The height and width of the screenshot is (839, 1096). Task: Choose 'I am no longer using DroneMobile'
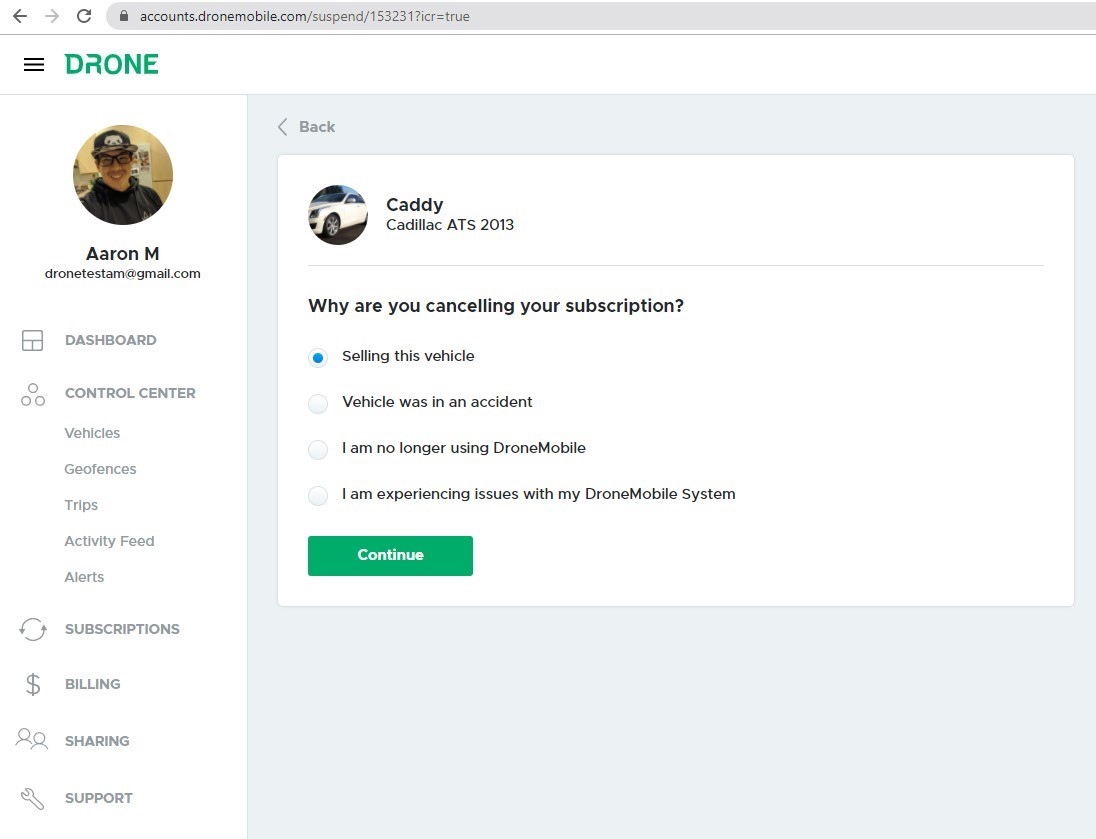point(318,449)
